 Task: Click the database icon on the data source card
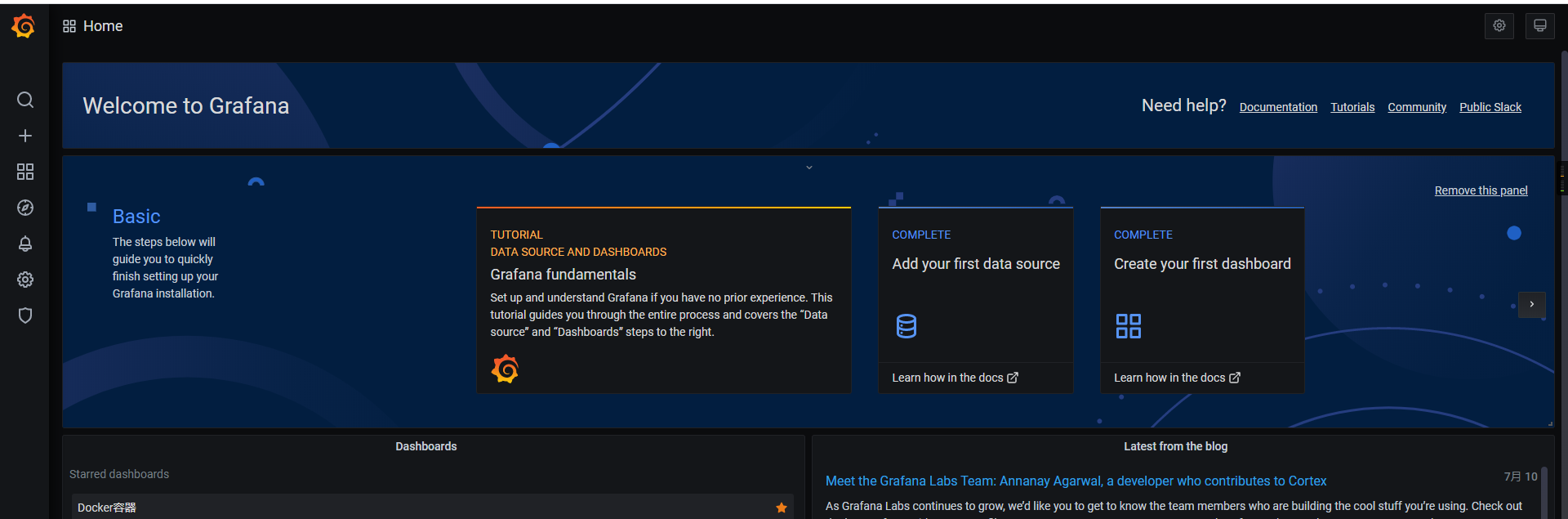[906, 326]
